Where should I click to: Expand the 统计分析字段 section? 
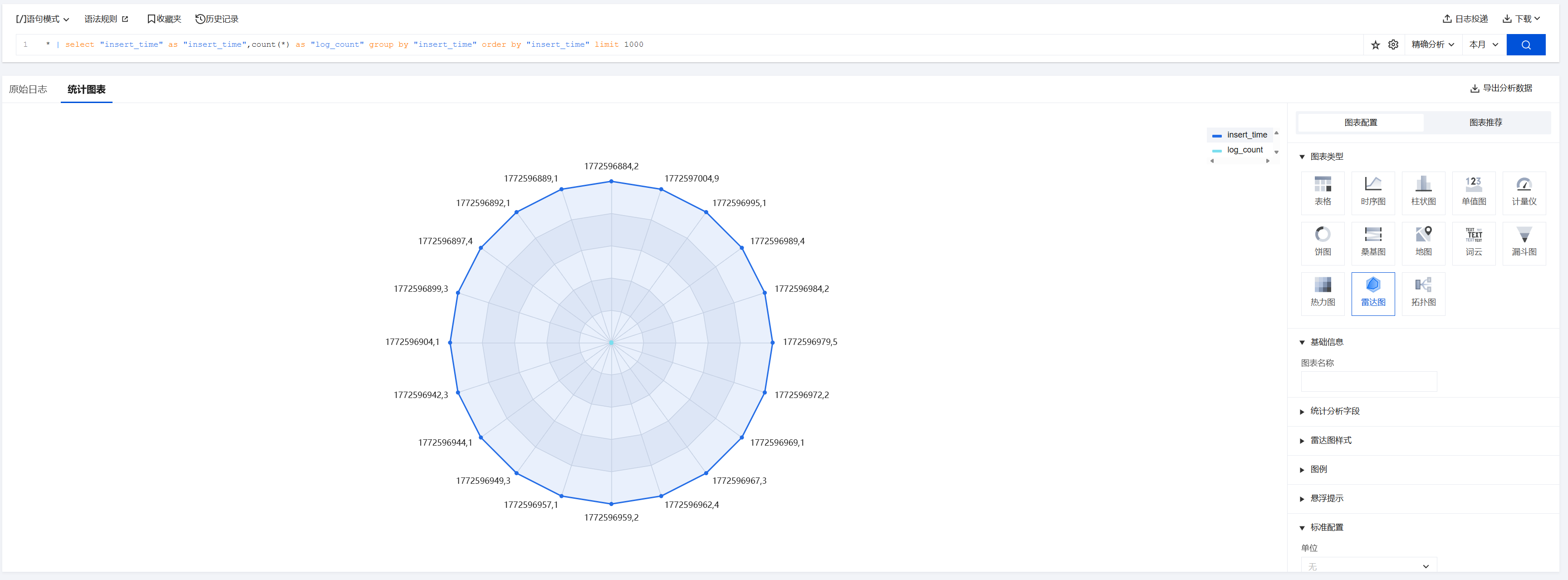tap(1334, 411)
